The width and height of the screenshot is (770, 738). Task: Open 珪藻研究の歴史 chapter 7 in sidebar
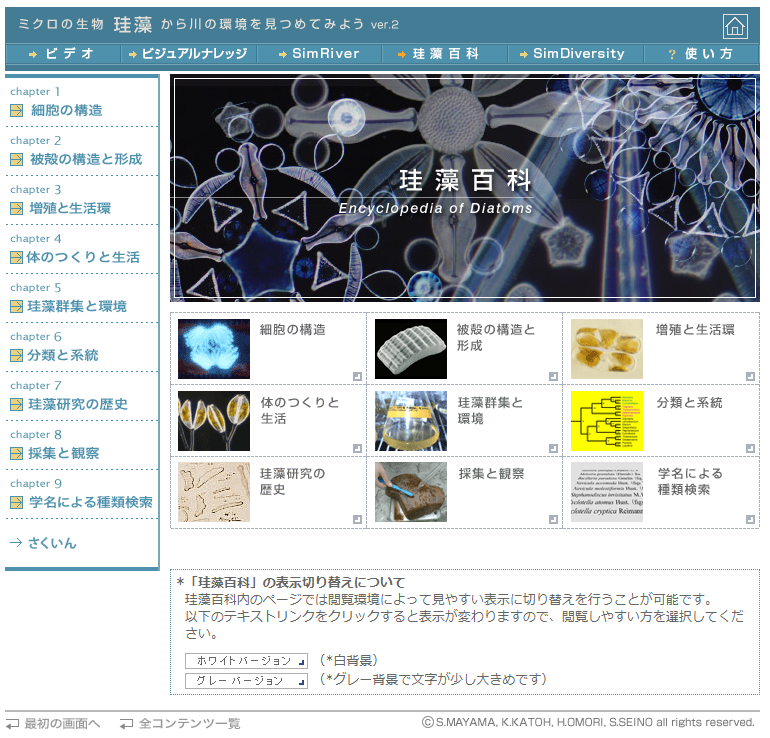click(78, 404)
